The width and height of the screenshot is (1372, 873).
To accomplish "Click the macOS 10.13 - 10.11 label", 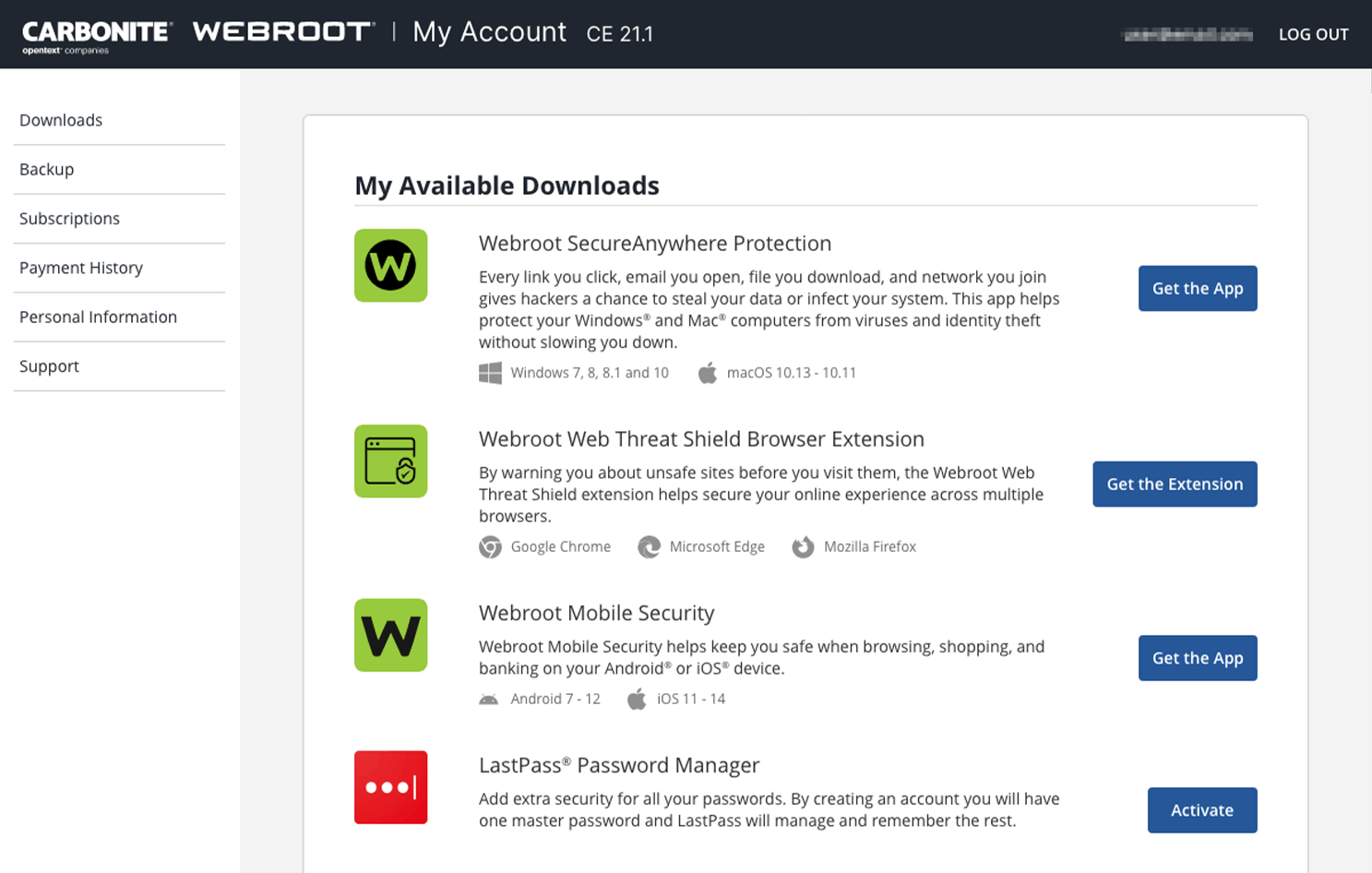I will tap(792, 373).
